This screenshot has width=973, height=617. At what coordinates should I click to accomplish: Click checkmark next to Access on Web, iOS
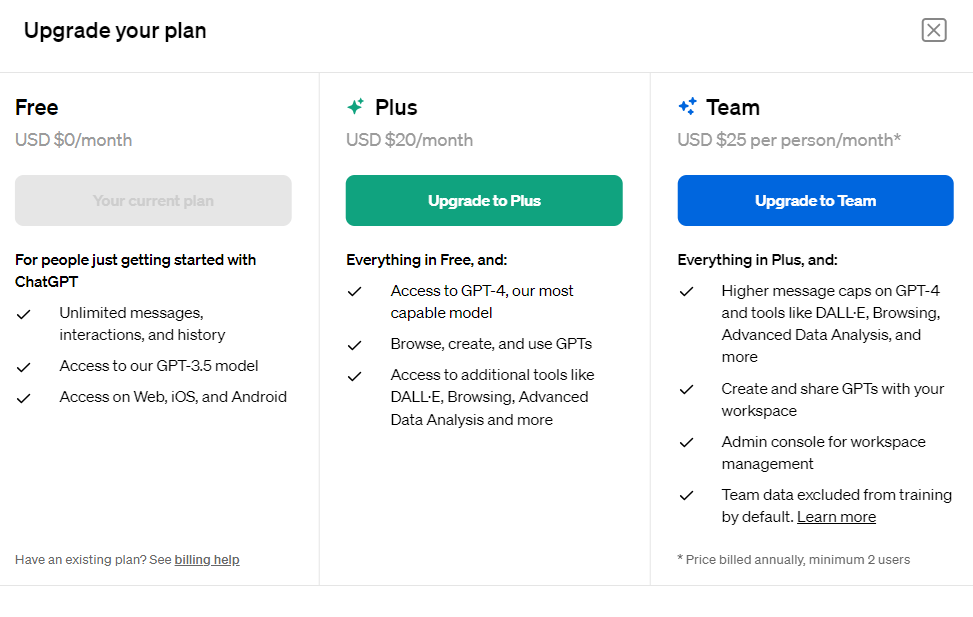click(x=24, y=399)
